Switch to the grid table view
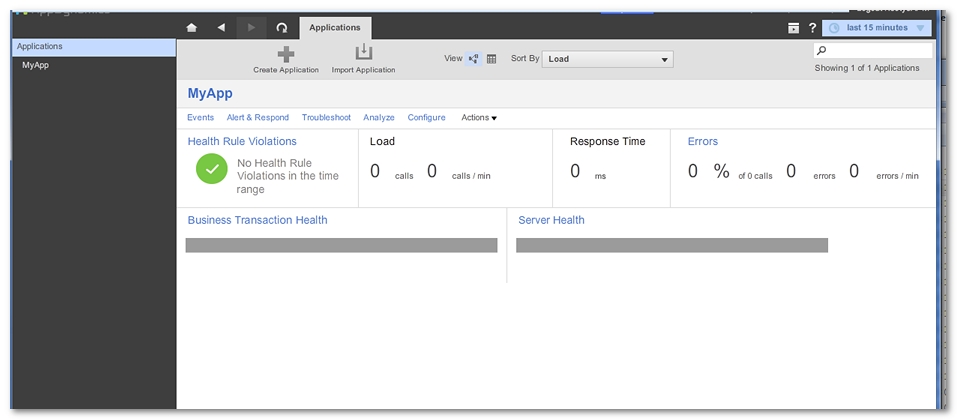Image resolution: width=957 pixels, height=420 pixels. point(491,59)
